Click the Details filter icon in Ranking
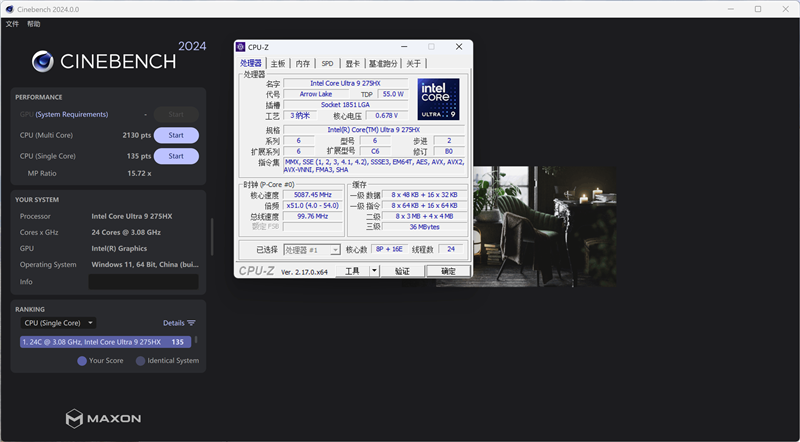800x442 pixels. pos(191,323)
